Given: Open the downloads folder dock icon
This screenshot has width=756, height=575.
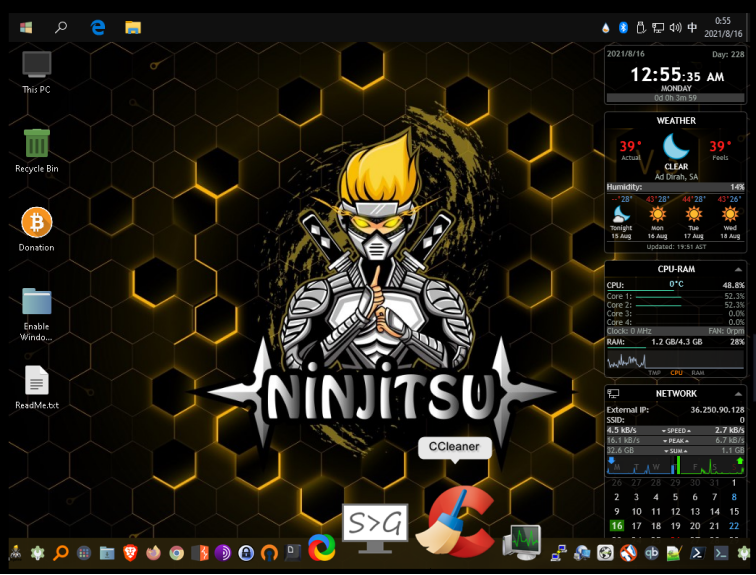Looking at the screenshot, I should point(107,553).
